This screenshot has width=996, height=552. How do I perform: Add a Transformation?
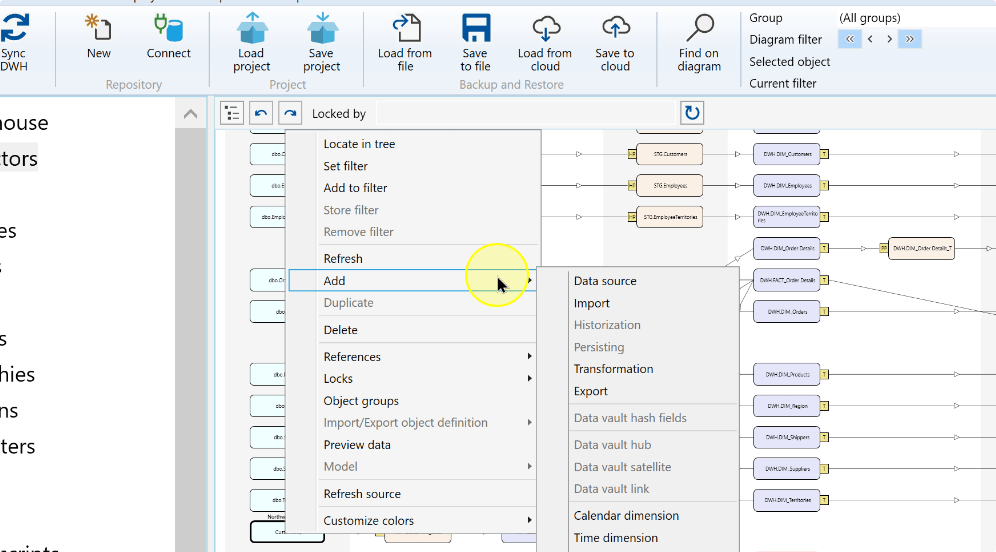pos(613,369)
